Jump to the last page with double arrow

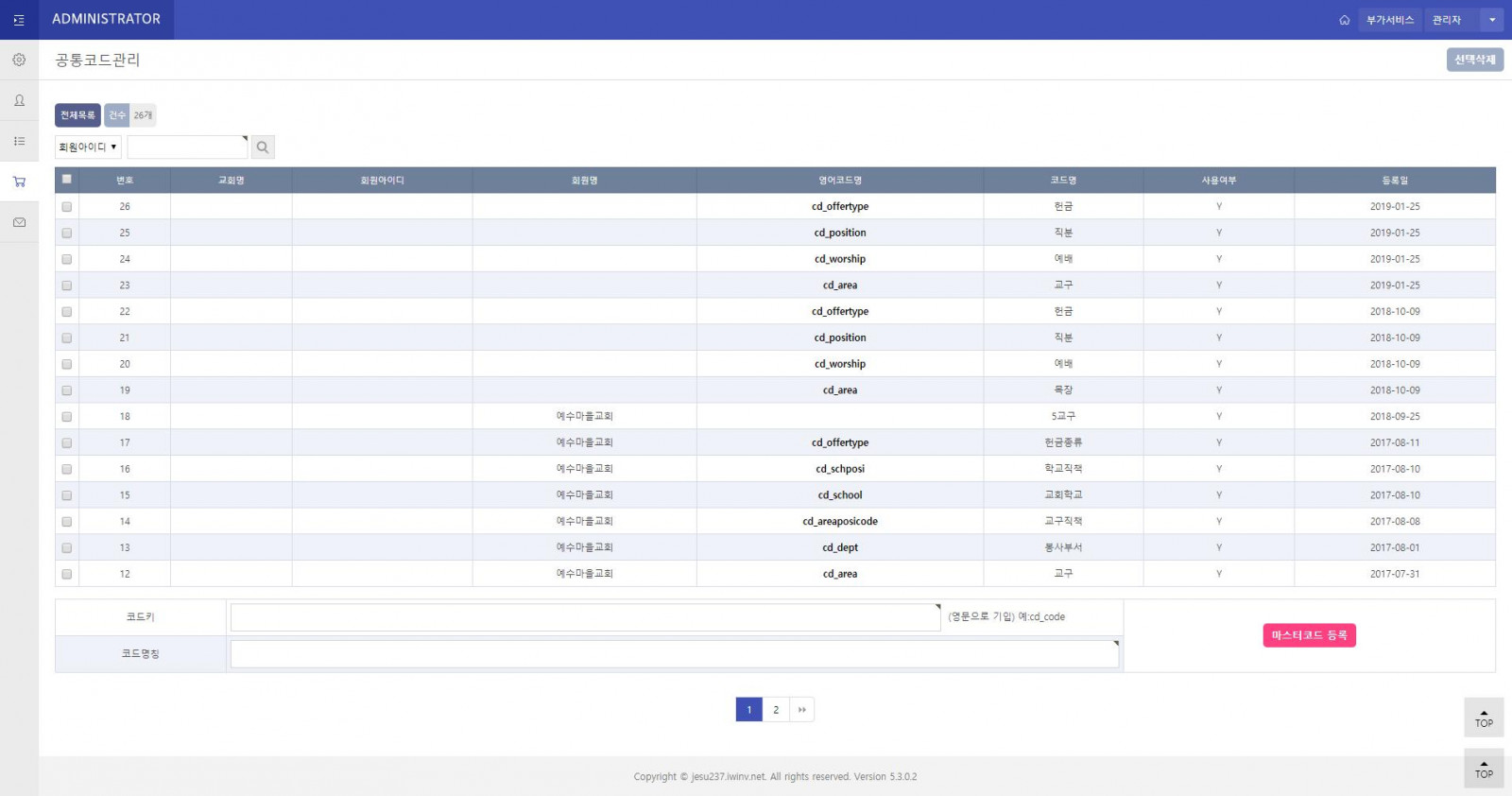[x=801, y=710]
